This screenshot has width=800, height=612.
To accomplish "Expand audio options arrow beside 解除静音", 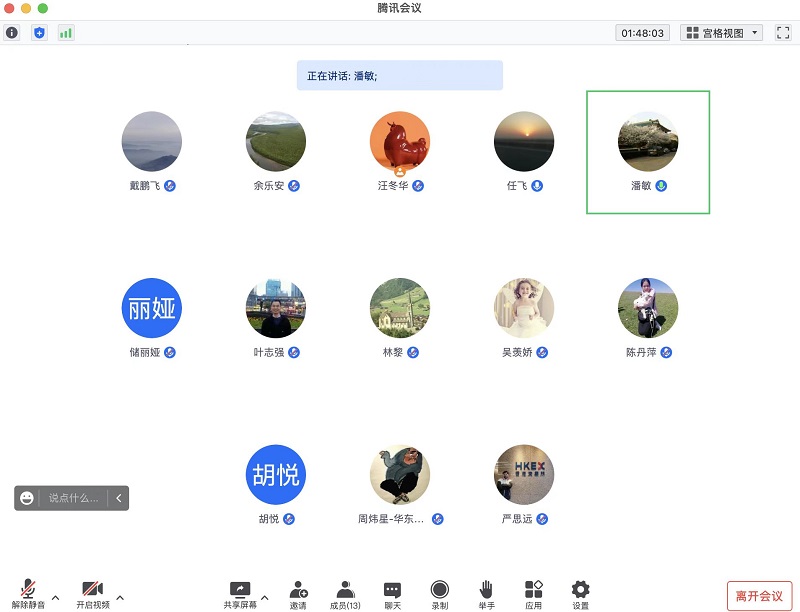I will [55, 598].
